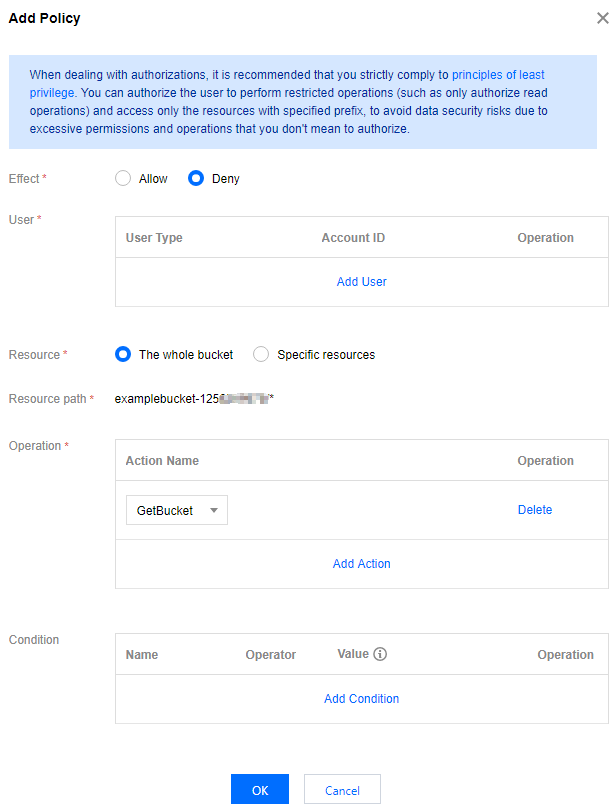Delete the GetBucket action row
The image size is (614, 812).
(x=534, y=510)
